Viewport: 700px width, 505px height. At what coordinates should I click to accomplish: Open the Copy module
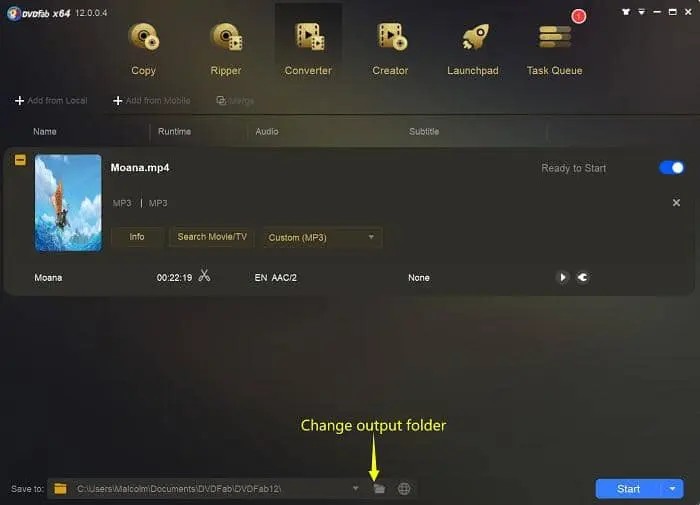(x=143, y=49)
